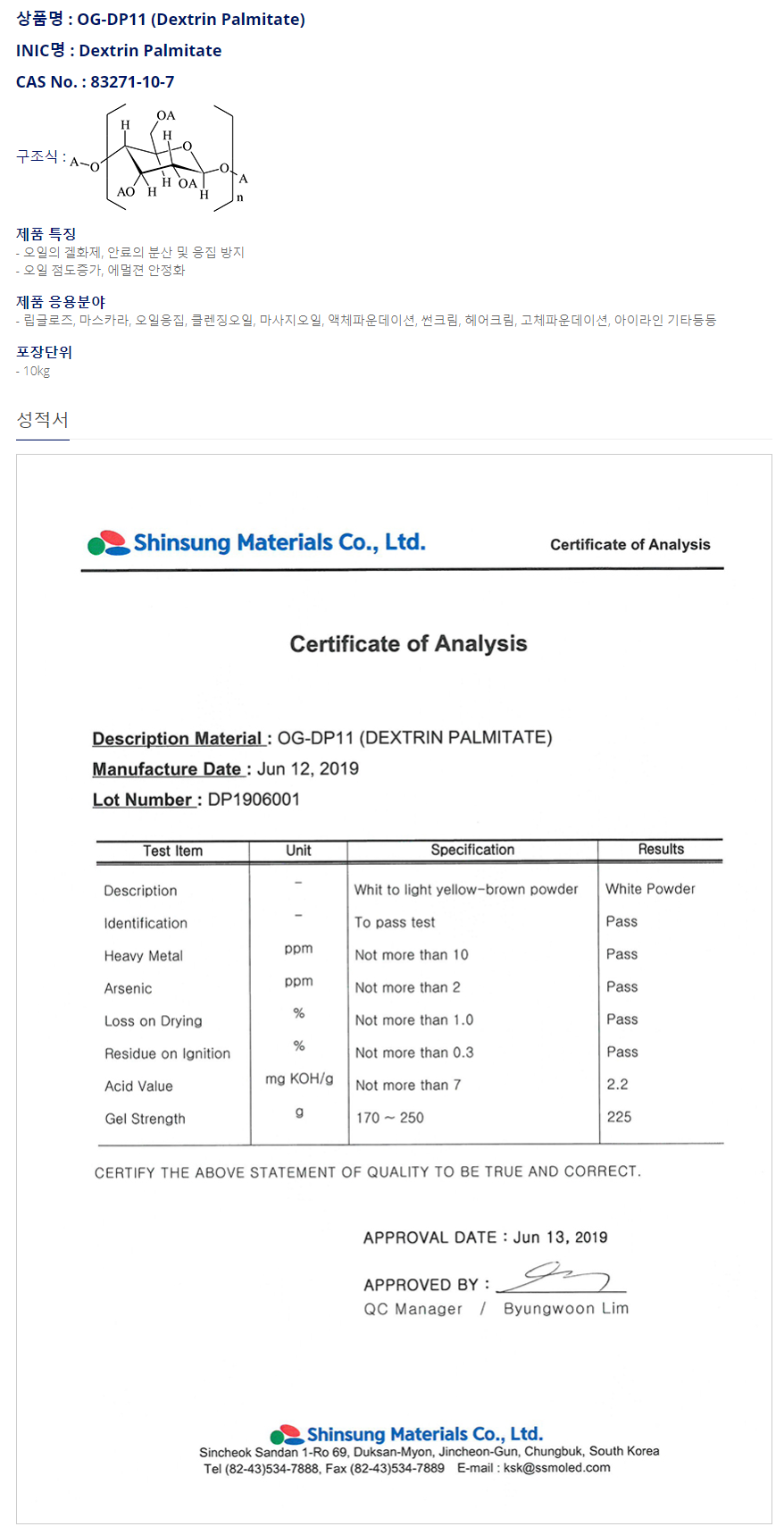This screenshot has height=1535, width=784.
Task: Click the Lot Number value DP1906001
Action: 254,800
